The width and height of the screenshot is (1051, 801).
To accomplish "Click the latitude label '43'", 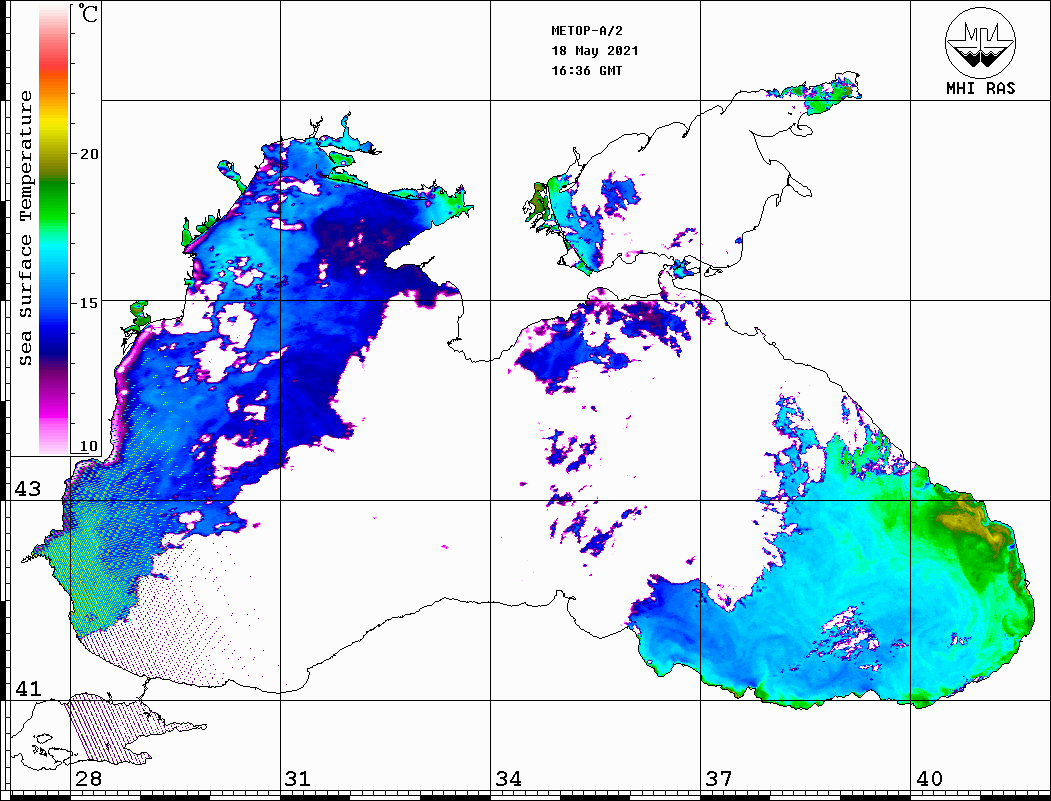I will coord(28,489).
